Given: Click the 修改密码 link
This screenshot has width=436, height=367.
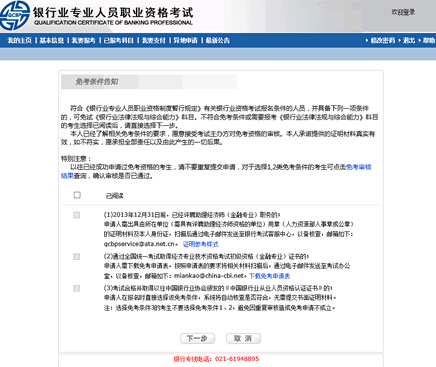Looking at the screenshot, I should (383, 41).
